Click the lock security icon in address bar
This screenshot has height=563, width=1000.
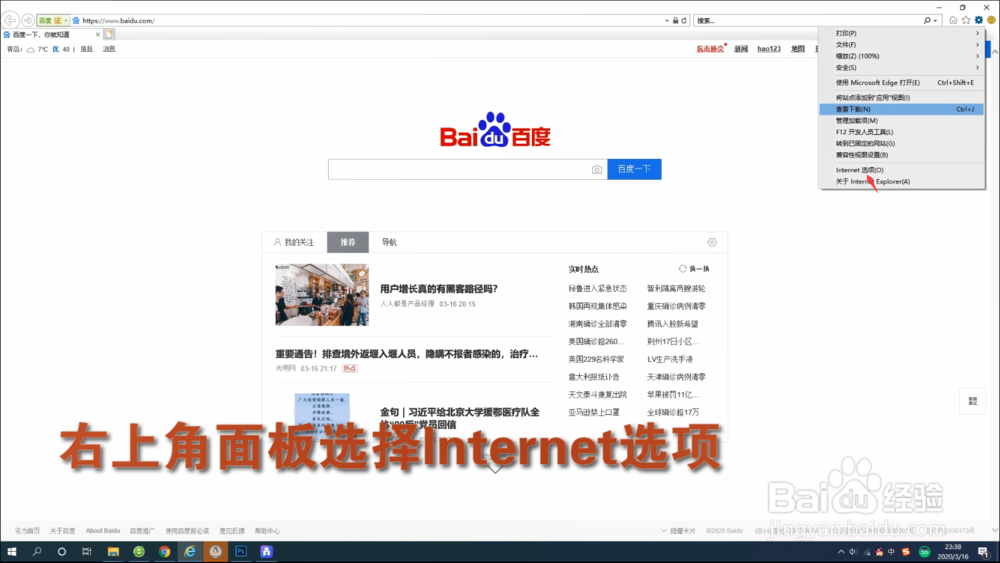(x=675, y=20)
